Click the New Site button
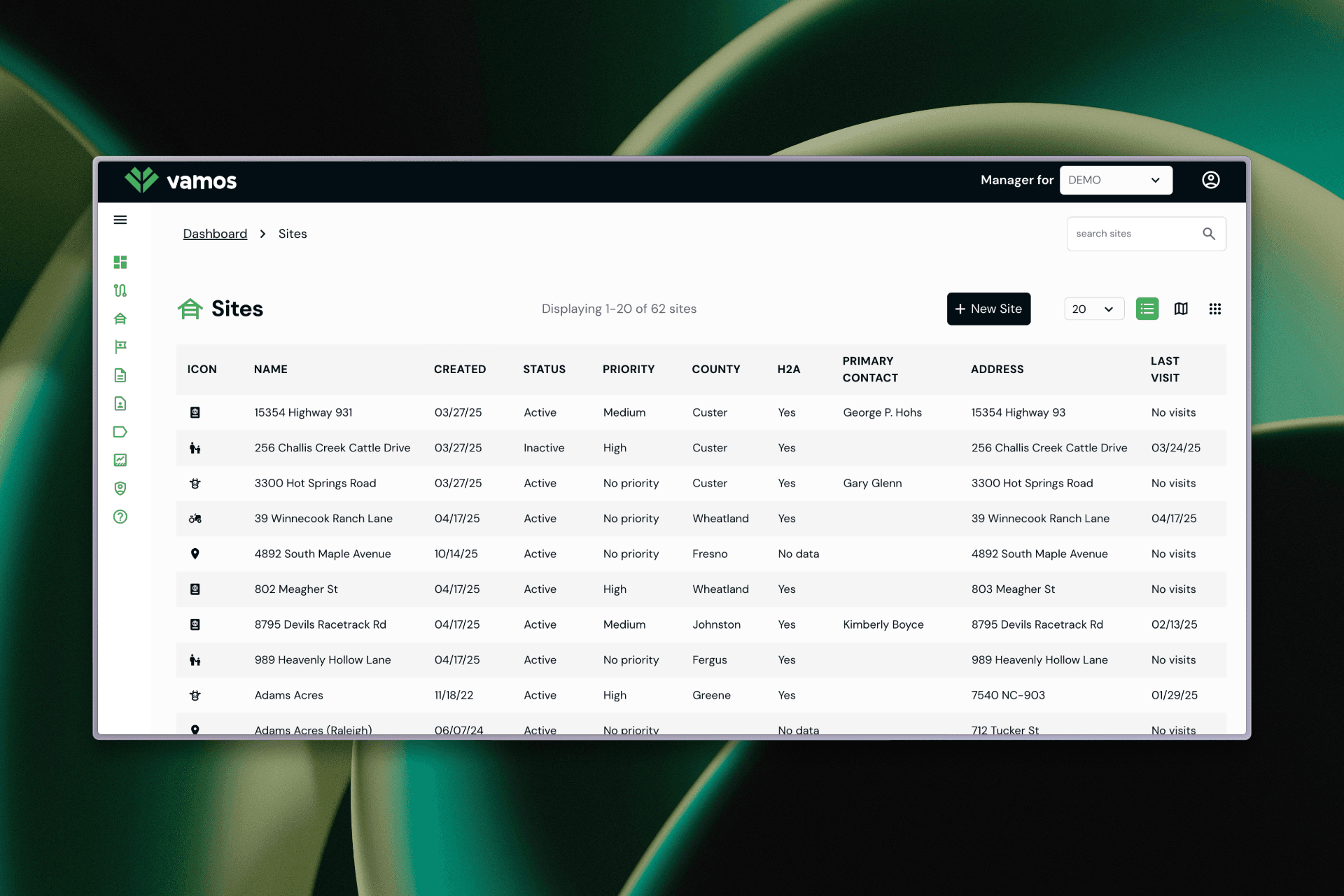Screen dimensions: 1344x896 tap(988, 309)
